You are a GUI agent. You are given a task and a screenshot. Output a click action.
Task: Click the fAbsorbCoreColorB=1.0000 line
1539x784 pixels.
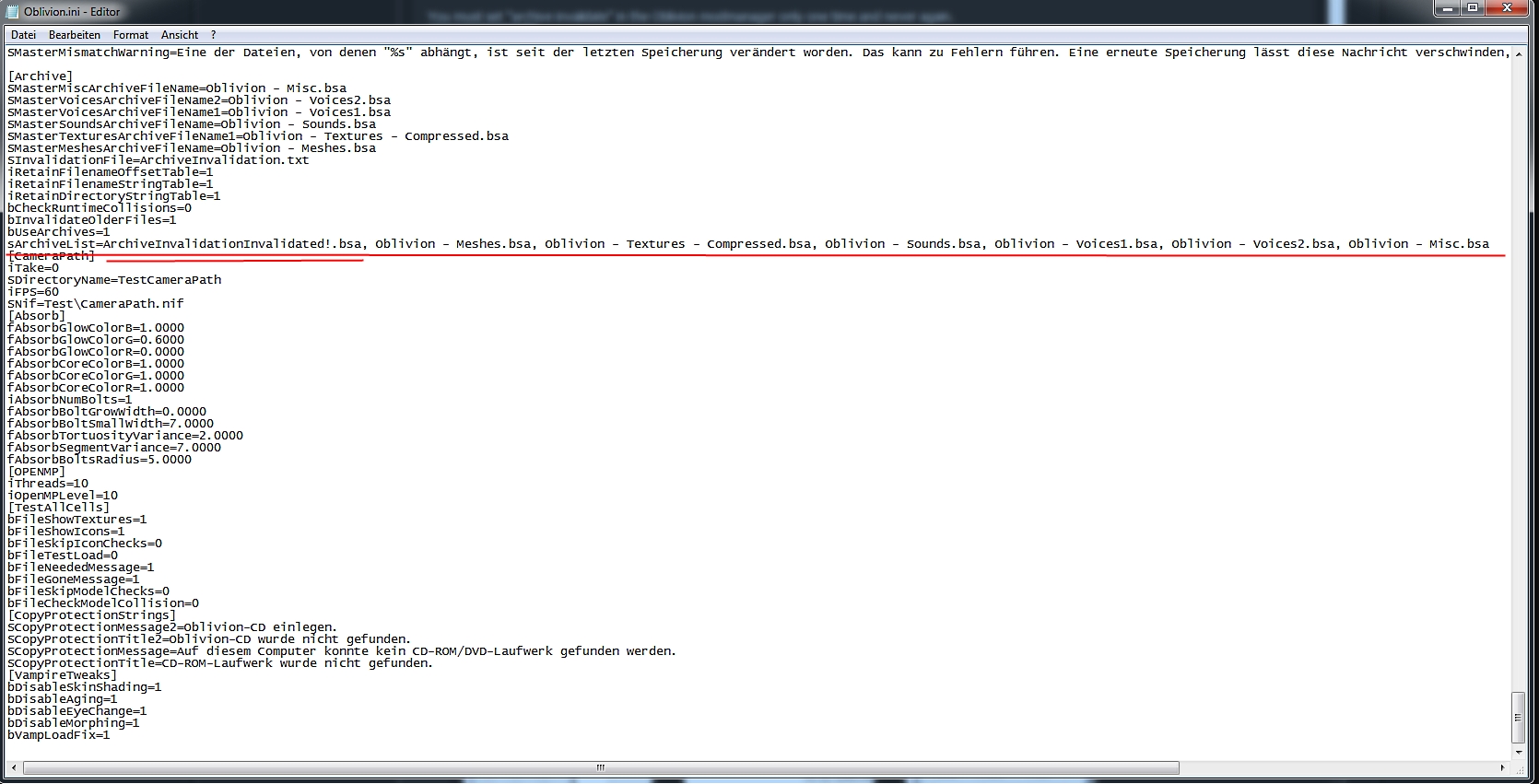pyautogui.click(x=96, y=364)
